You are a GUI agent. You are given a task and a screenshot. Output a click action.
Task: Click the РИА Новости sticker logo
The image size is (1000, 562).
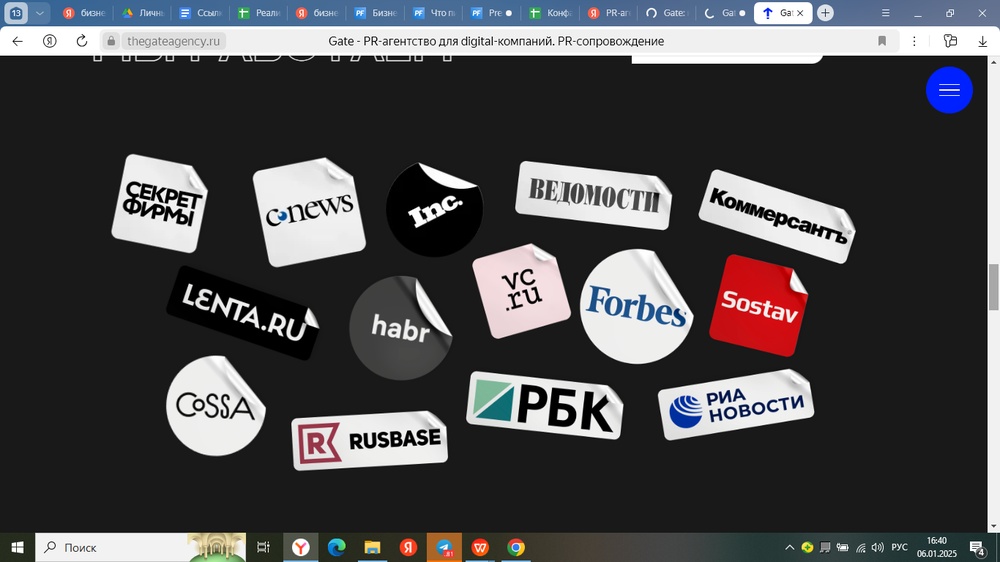coord(736,404)
